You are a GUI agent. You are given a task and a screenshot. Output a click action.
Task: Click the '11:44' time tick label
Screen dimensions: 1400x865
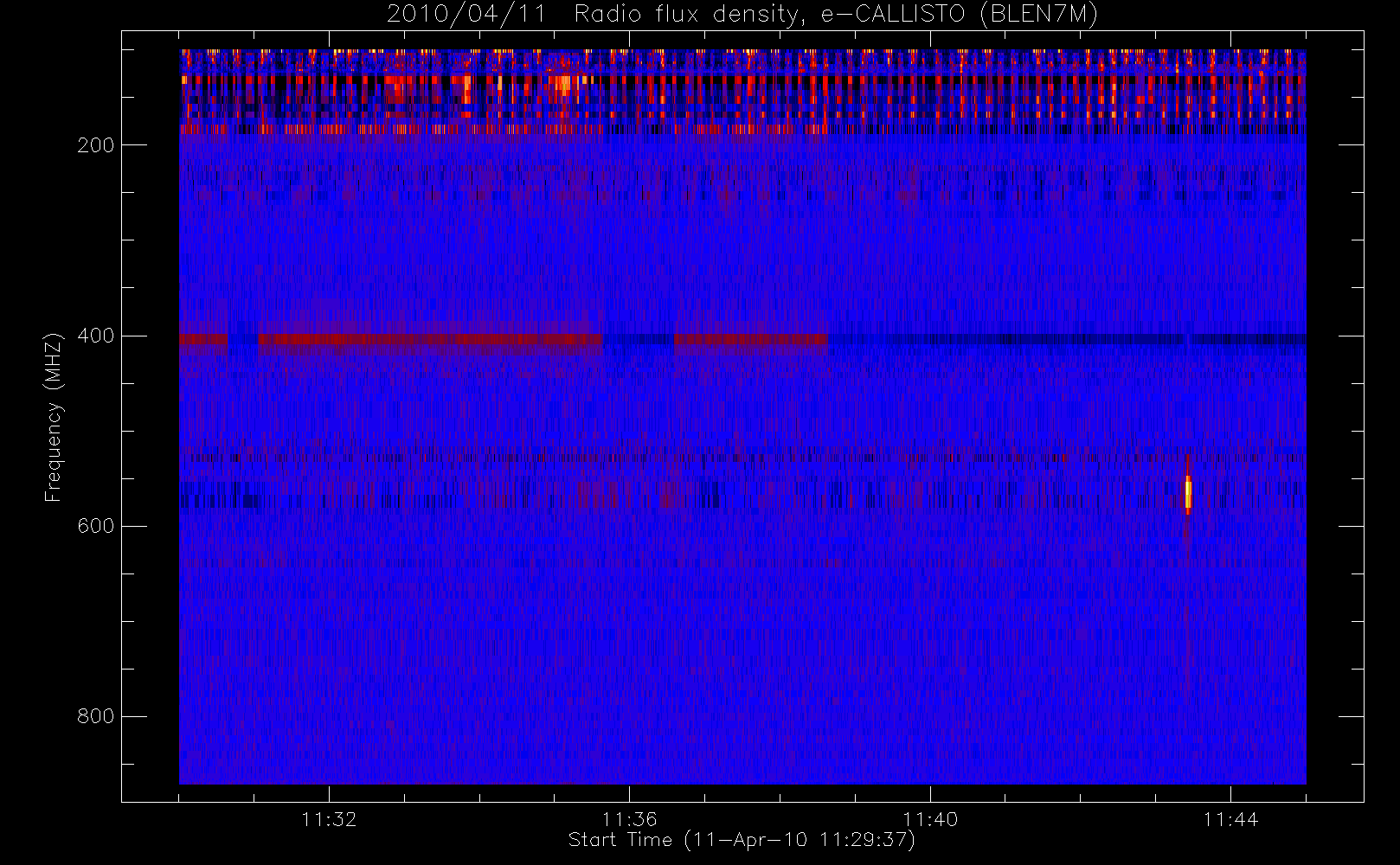1230,819
